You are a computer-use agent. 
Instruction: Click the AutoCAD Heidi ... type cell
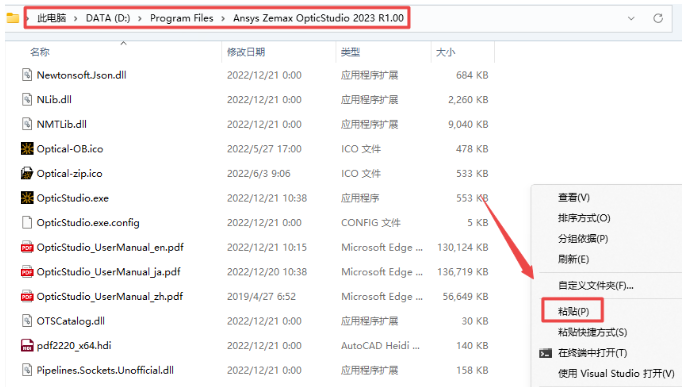(x=380, y=346)
